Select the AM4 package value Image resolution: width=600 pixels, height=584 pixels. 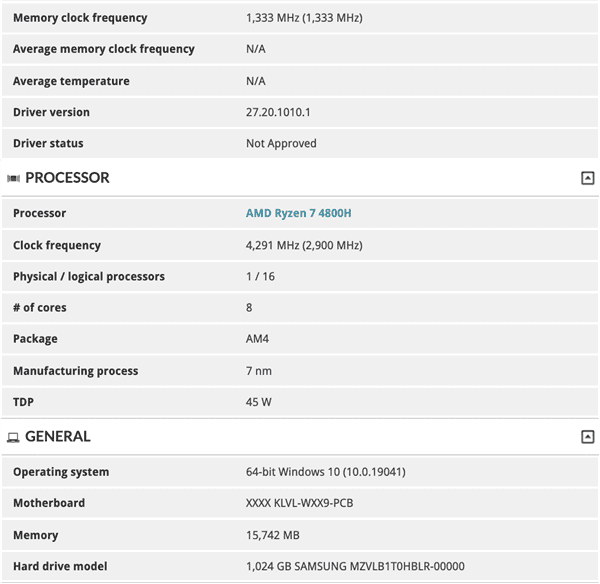click(x=257, y=339)
